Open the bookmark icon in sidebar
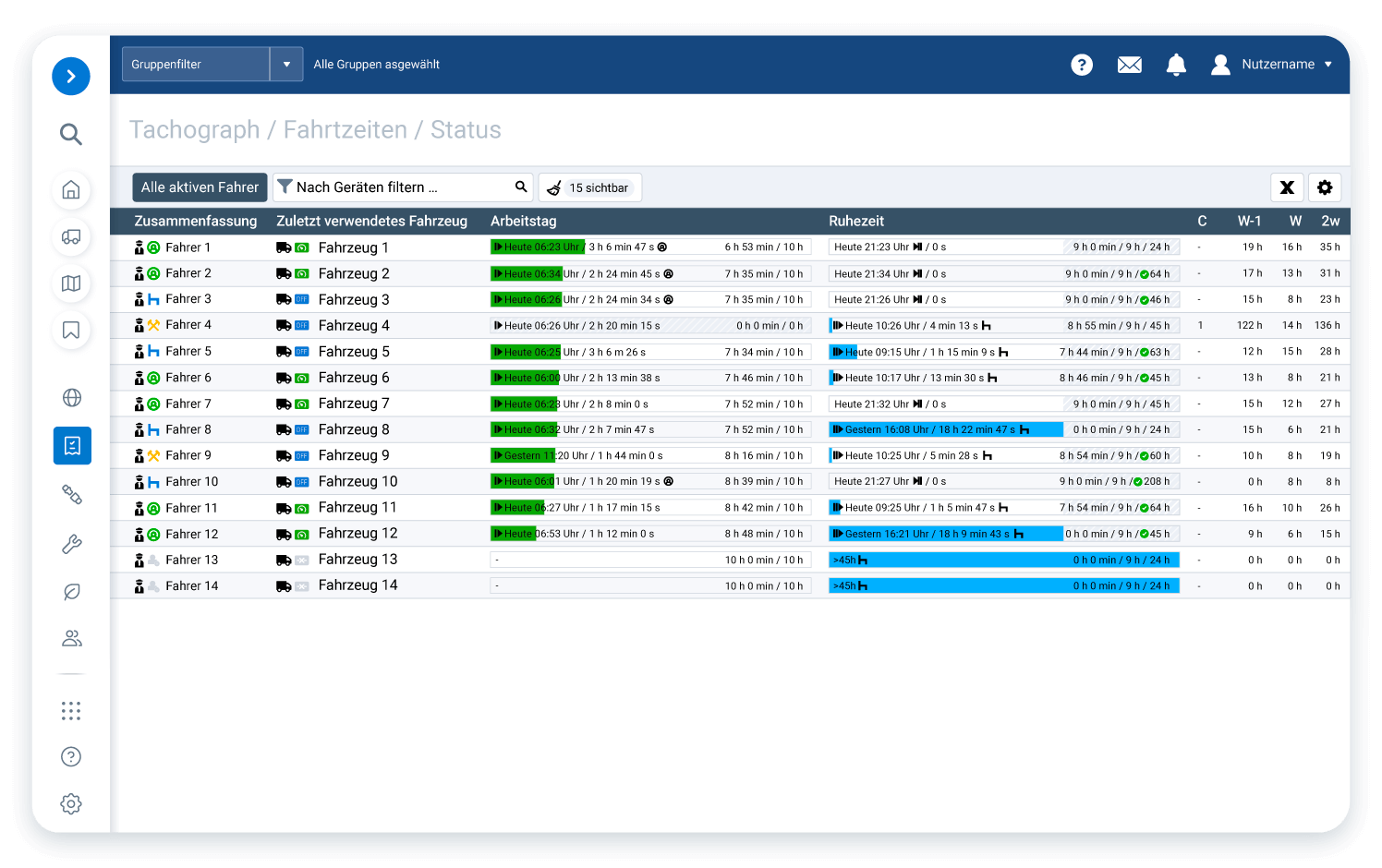The width and height of the screenshot is (1382, 868). [71, 330]
